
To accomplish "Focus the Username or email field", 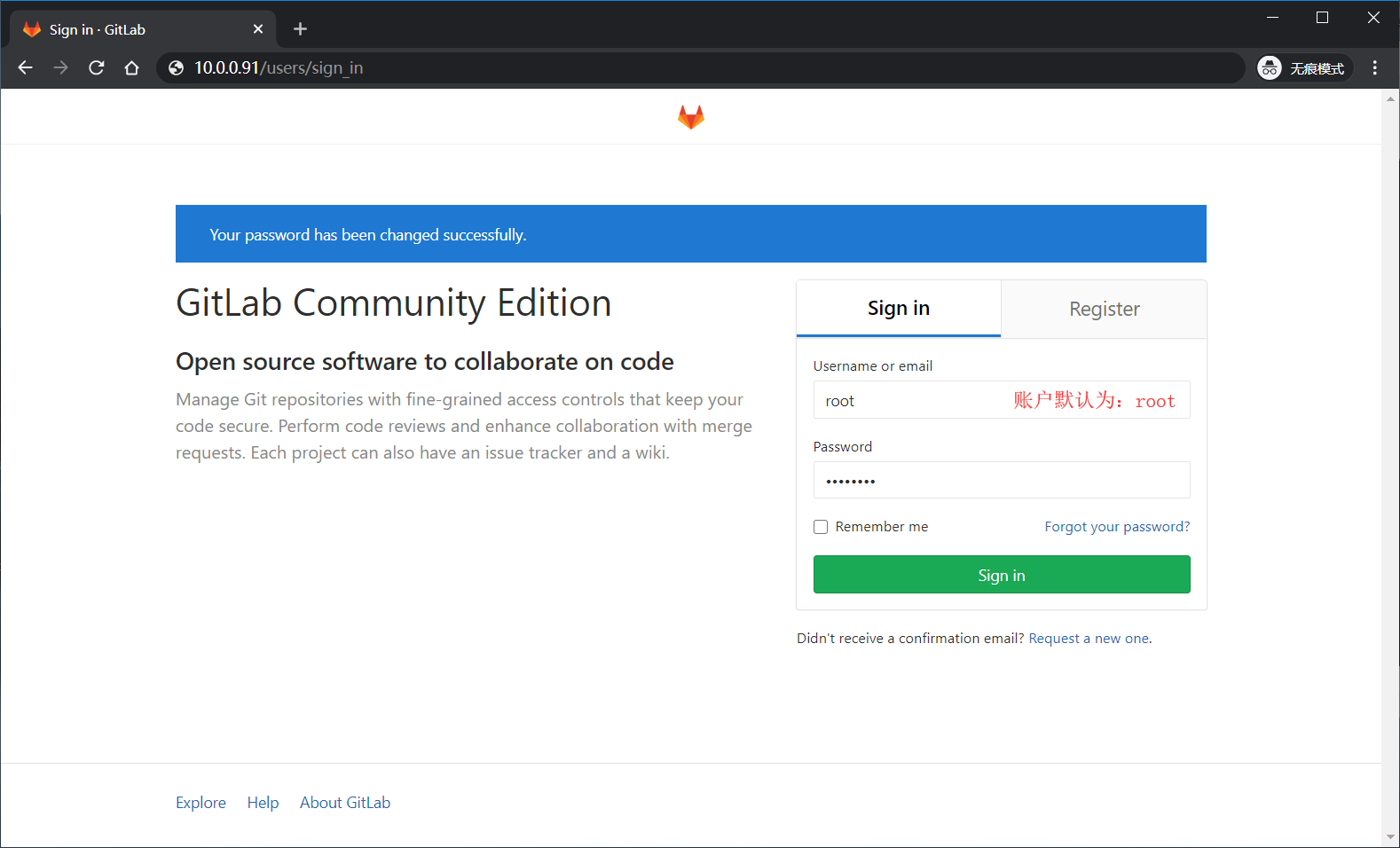I will (x=1002, y=400).
